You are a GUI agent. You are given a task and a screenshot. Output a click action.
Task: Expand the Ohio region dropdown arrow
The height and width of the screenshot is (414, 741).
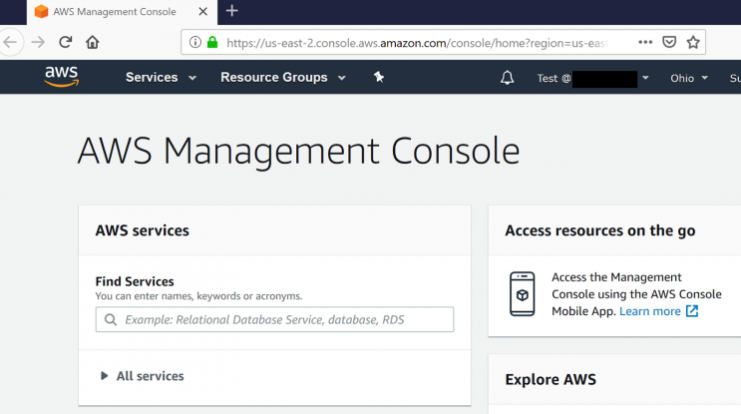pyautogui.click(x=705, y=78)
